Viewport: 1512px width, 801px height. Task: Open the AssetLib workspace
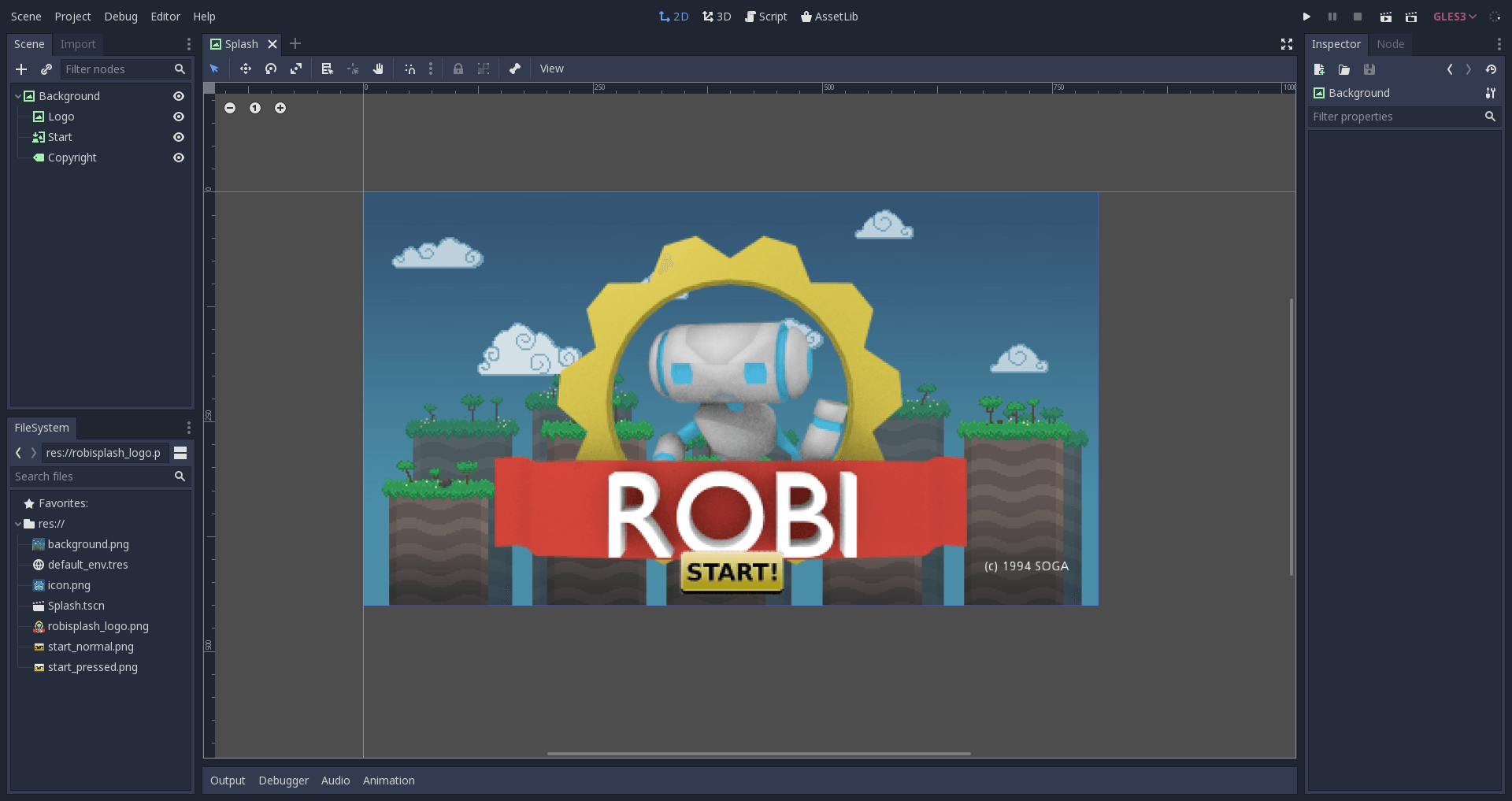pyautogui.click(x=829, y=17)
